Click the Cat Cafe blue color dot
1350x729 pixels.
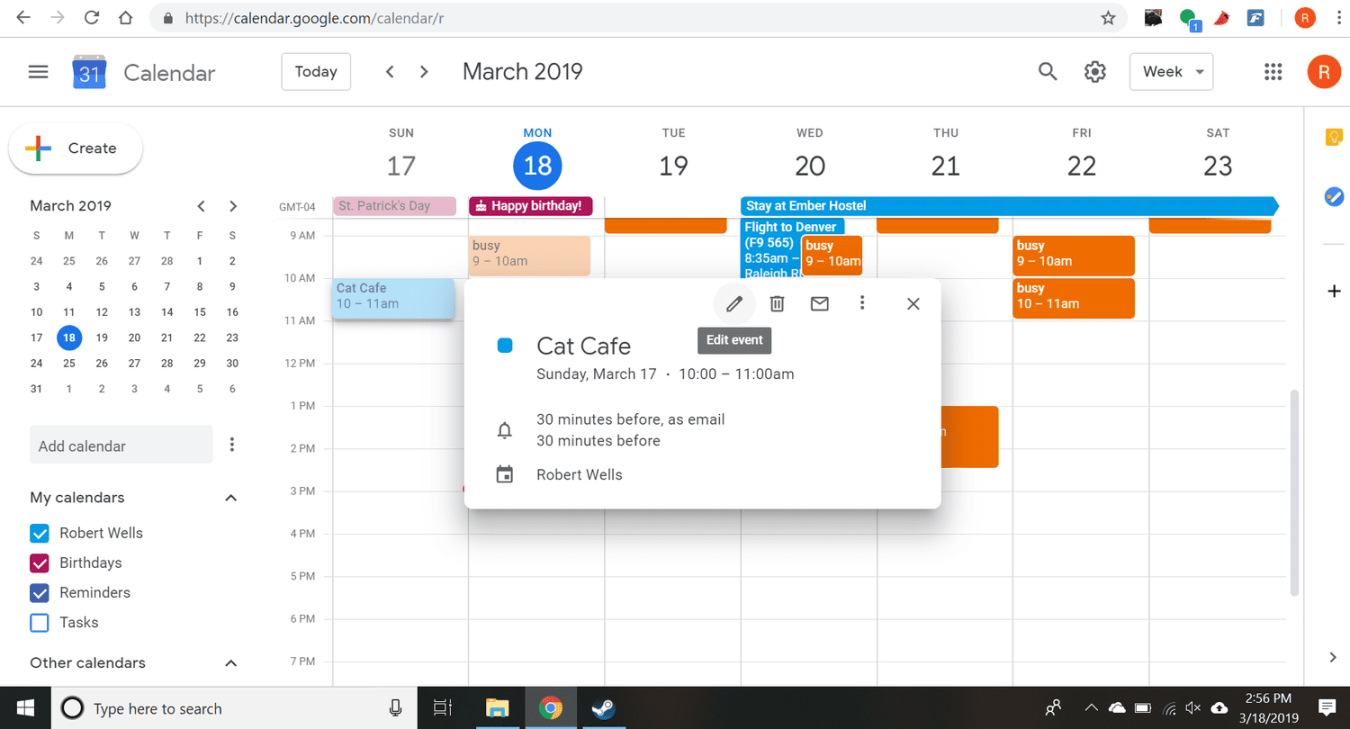[505, 346]
